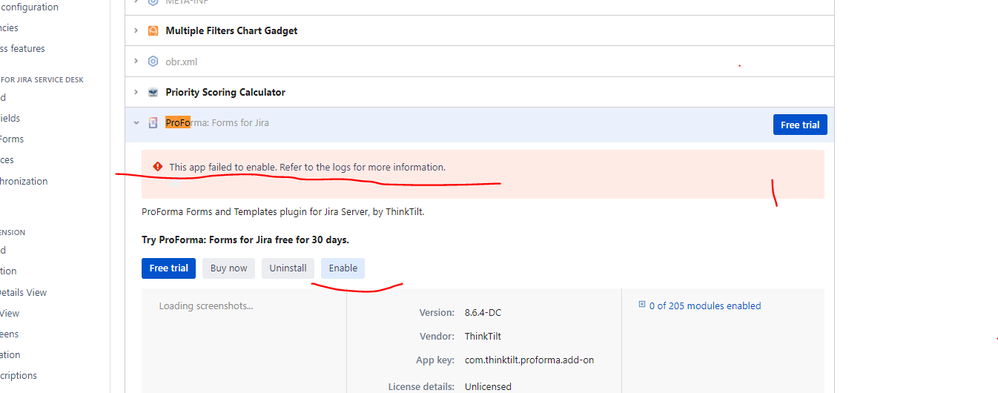Expand the Priority Scoring Calculator row
998x393 pixels.
[136, 92]
